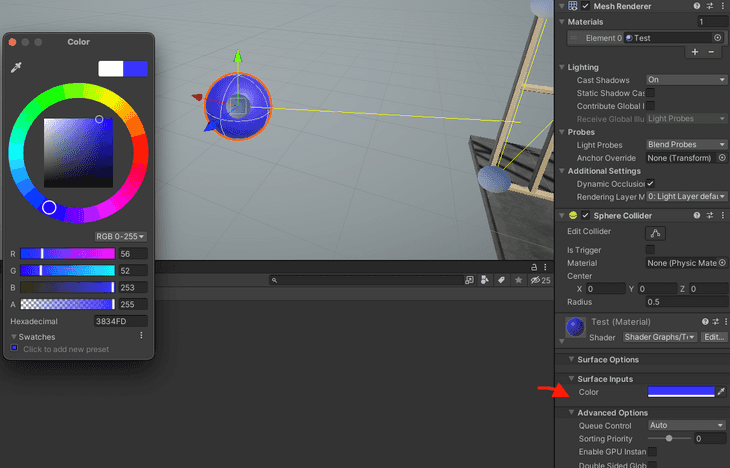This screenshot has width=730, height=468.
Task: Click the R channel slider
Action: pyautogui.click(x=68, y=253)
